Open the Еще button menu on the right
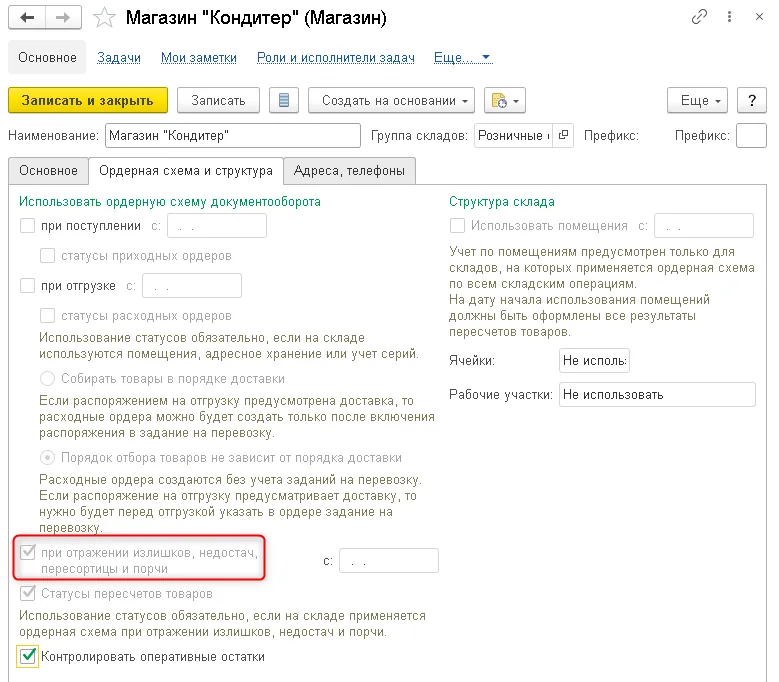 point(698,100)
